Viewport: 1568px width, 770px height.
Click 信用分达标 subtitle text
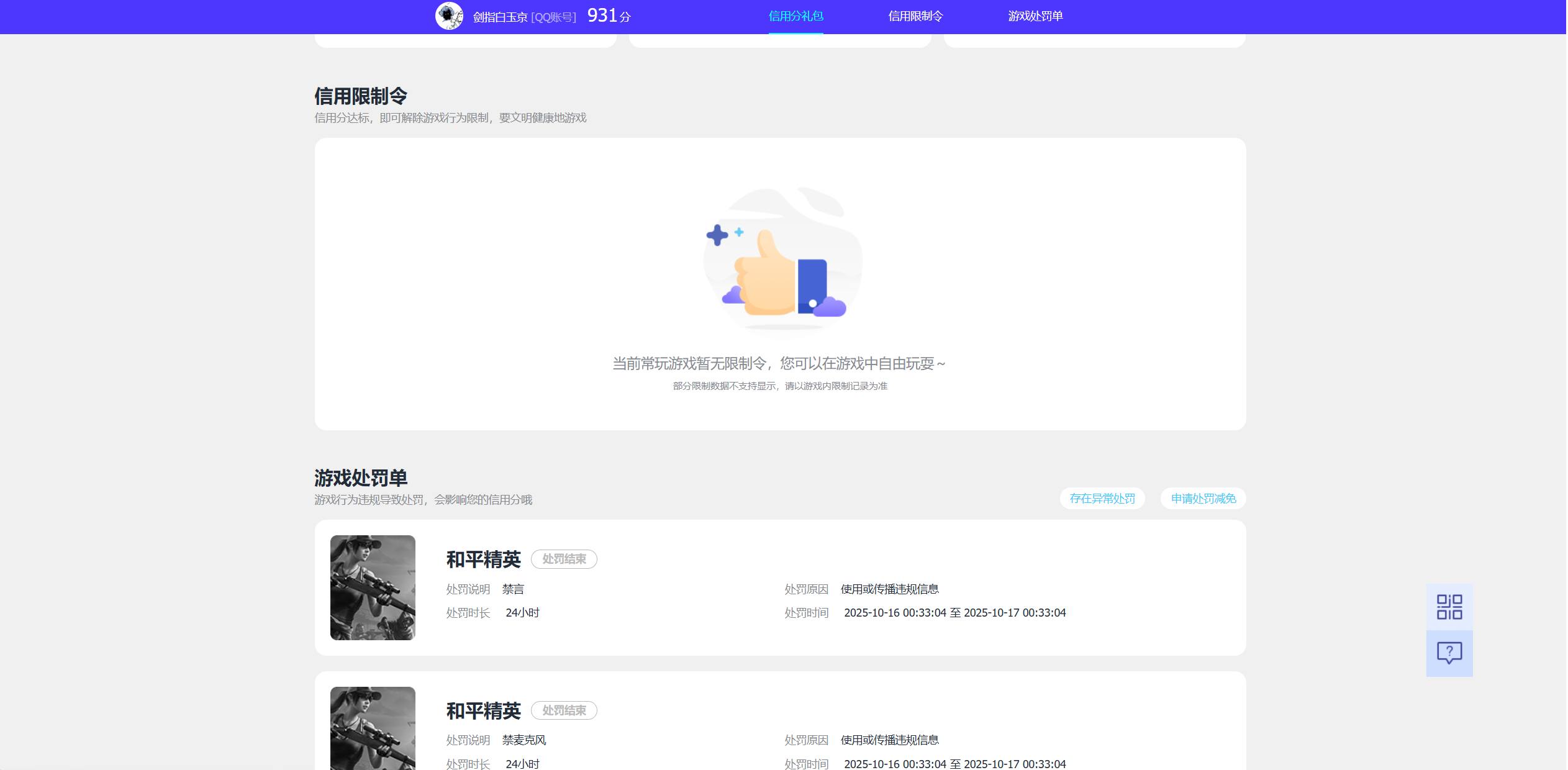[450, 118]
